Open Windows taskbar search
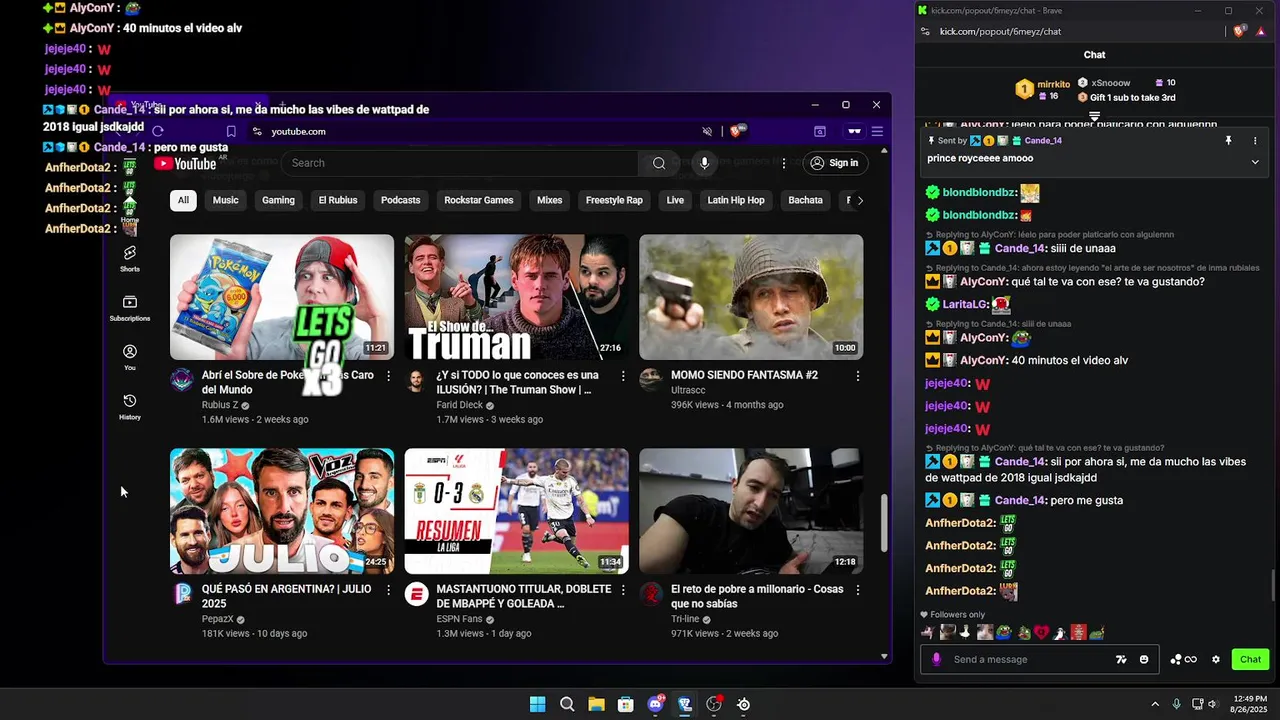 [x=567, y=704]
